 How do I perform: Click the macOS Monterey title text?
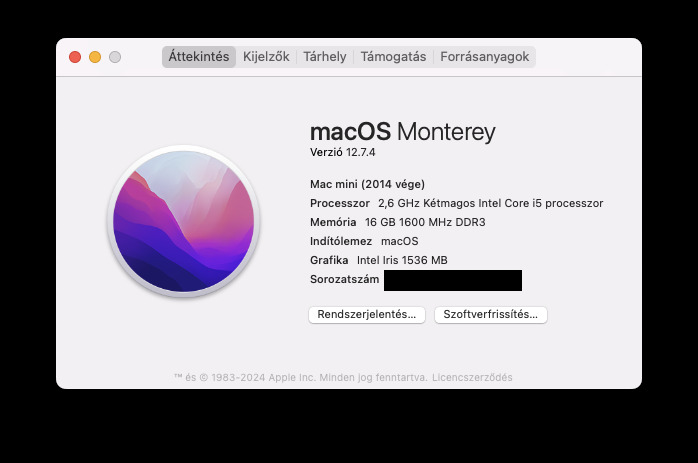click(x=402, y=132)
